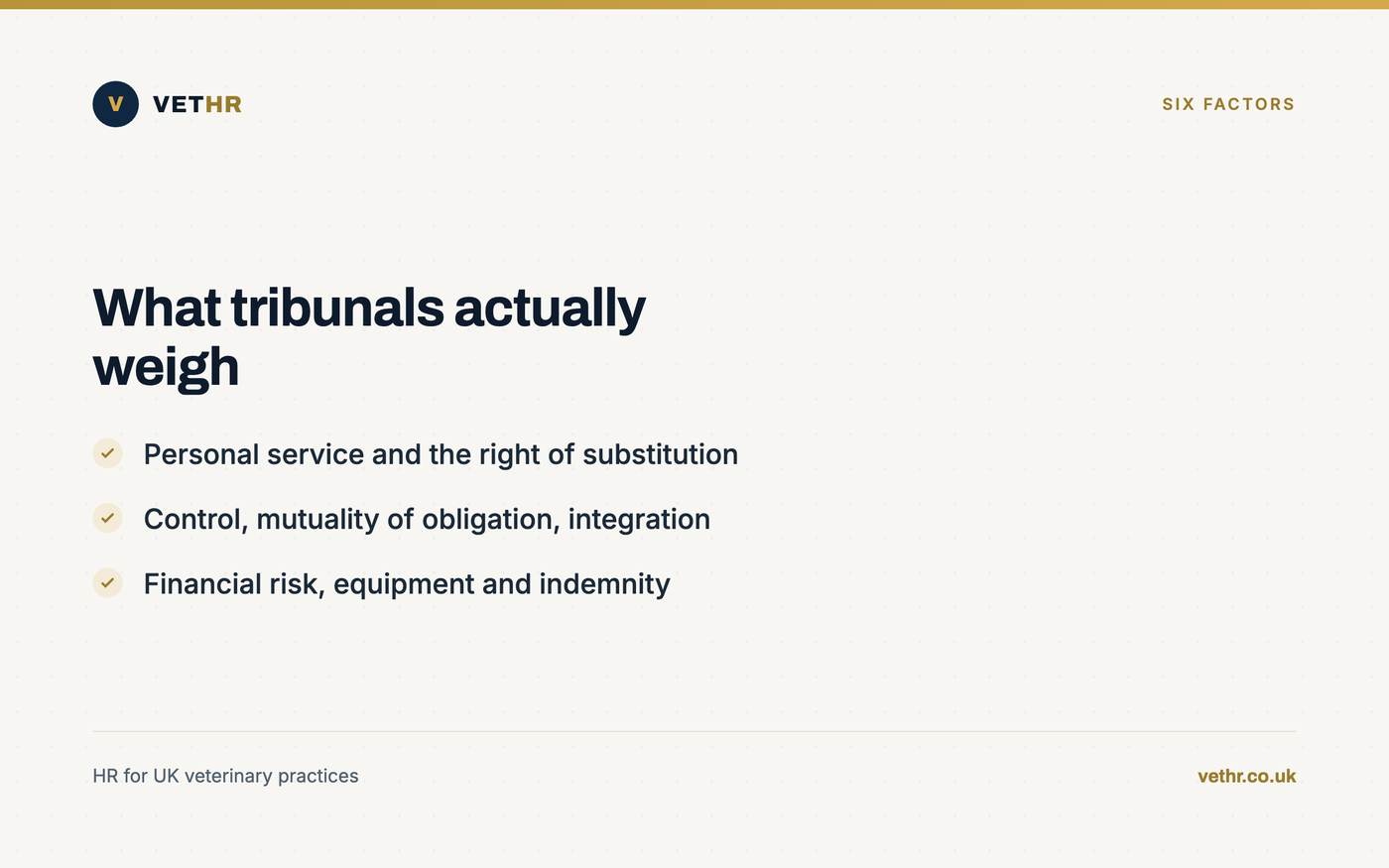This screenshot has width=1389, height=868.
Task: Click the circular V logo icon
Action: 115,104
